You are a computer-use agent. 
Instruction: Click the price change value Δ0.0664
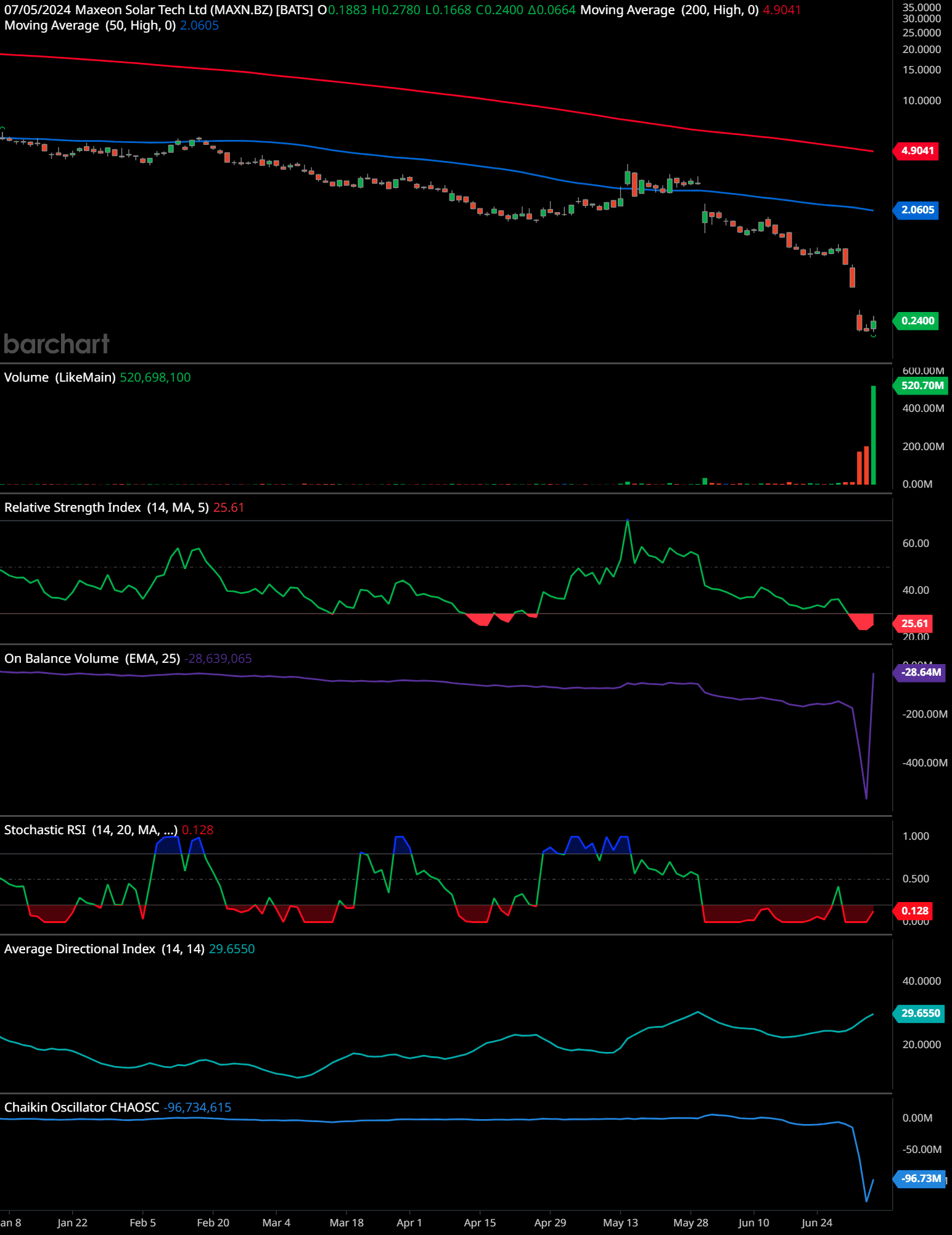[x=552, y=10]
